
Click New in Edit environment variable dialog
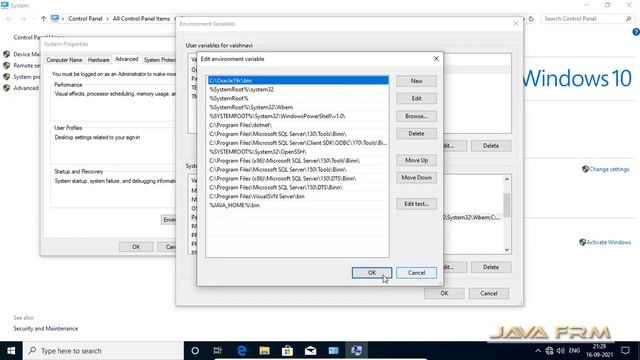pyautogui.click(x=416, y=81)
